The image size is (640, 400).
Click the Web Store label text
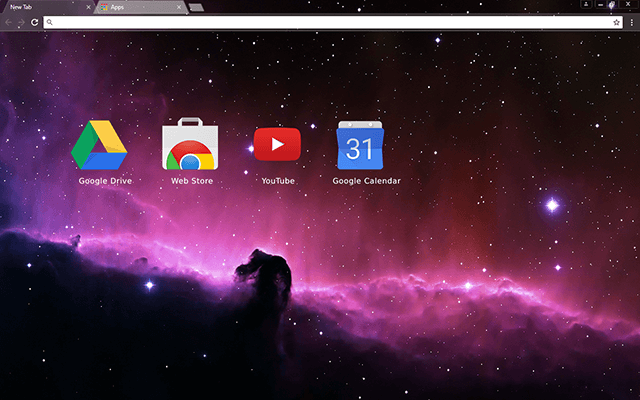tap(189, 181)
